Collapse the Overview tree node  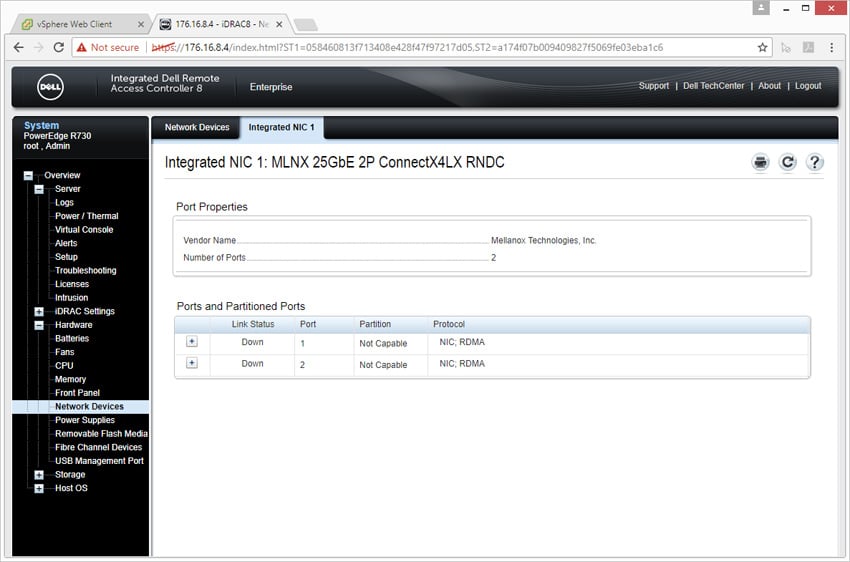(x=28, y=176)
